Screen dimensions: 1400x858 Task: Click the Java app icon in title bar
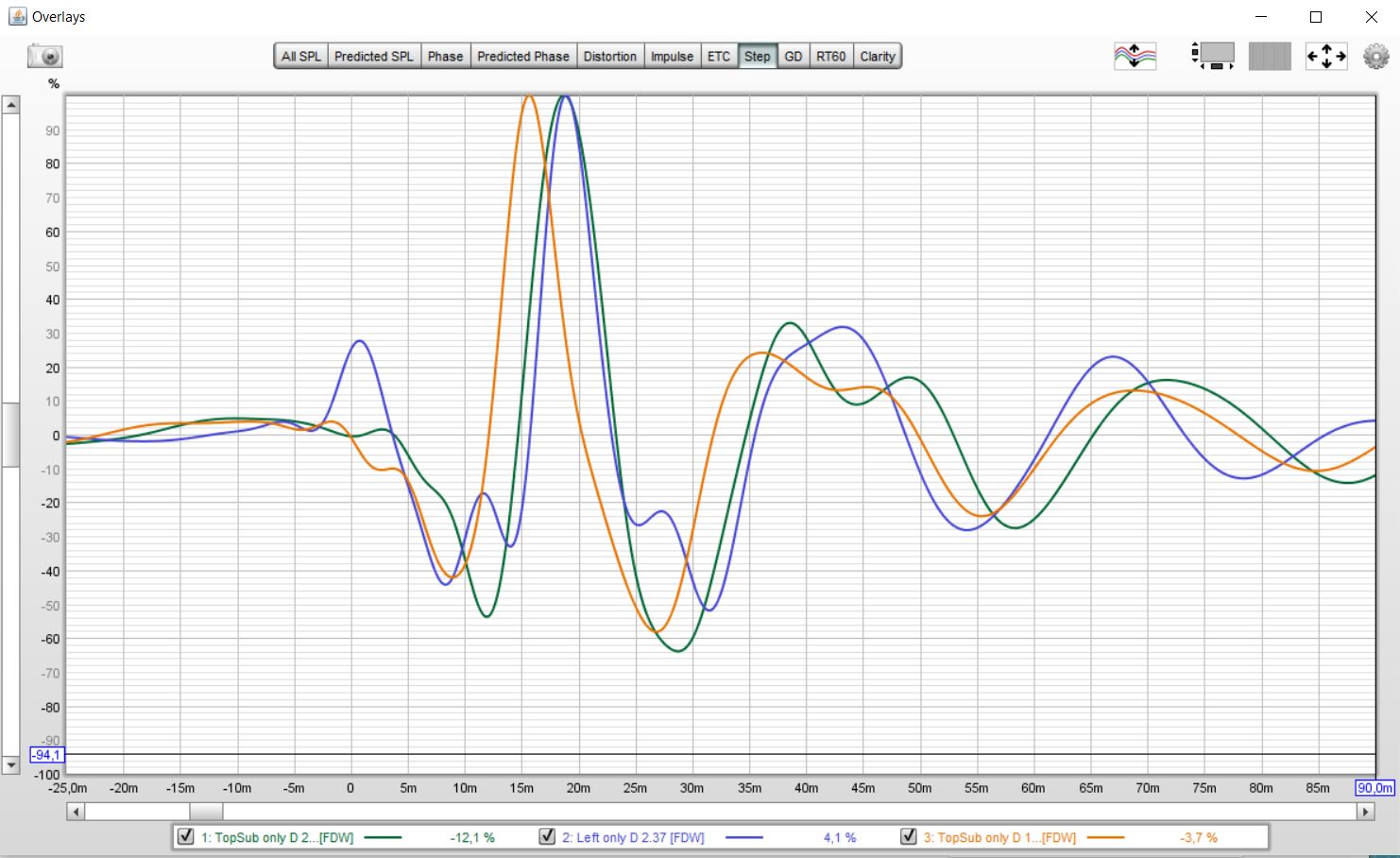[18, 17]
